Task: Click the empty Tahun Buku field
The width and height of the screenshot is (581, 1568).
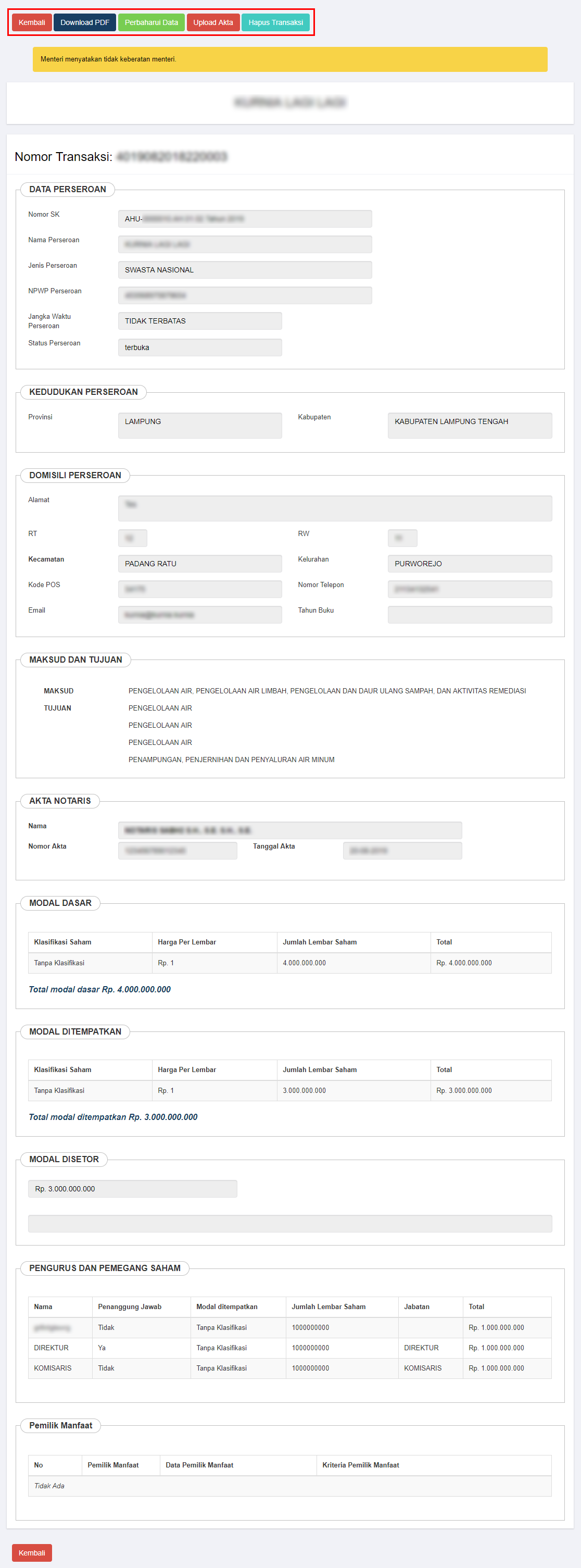Action: point(469,615)
